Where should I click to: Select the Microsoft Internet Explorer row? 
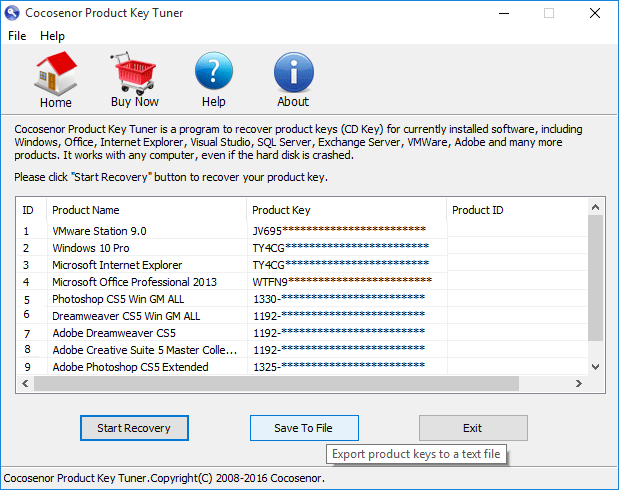[302, 265]
